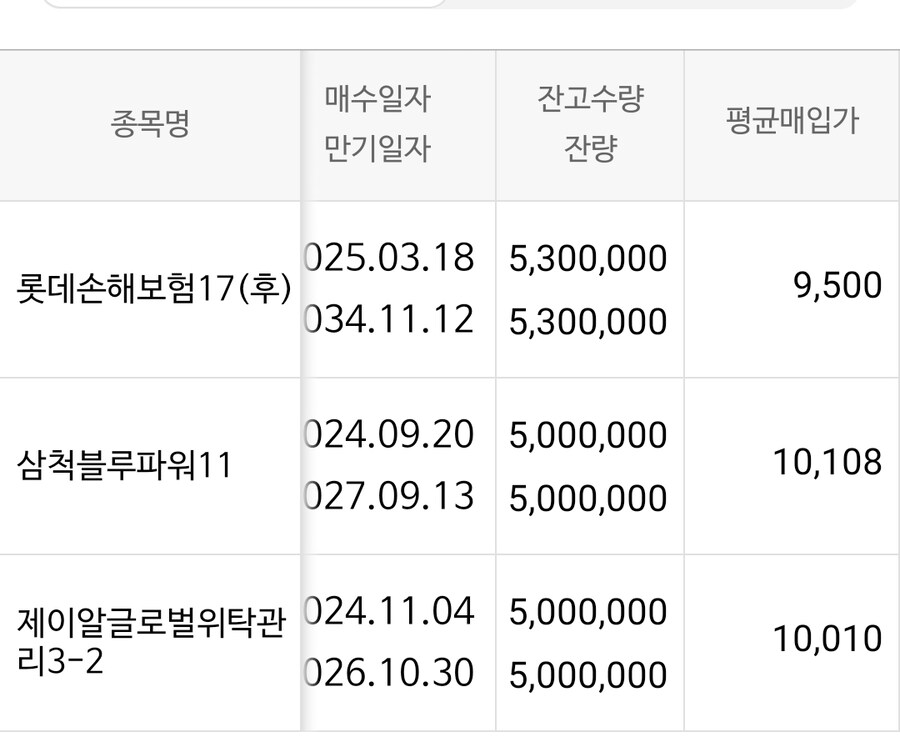Click 삼척블루파워11 잔량 value 5,000,000
This screenshot has width=900, height=752.
click(588, 498)
